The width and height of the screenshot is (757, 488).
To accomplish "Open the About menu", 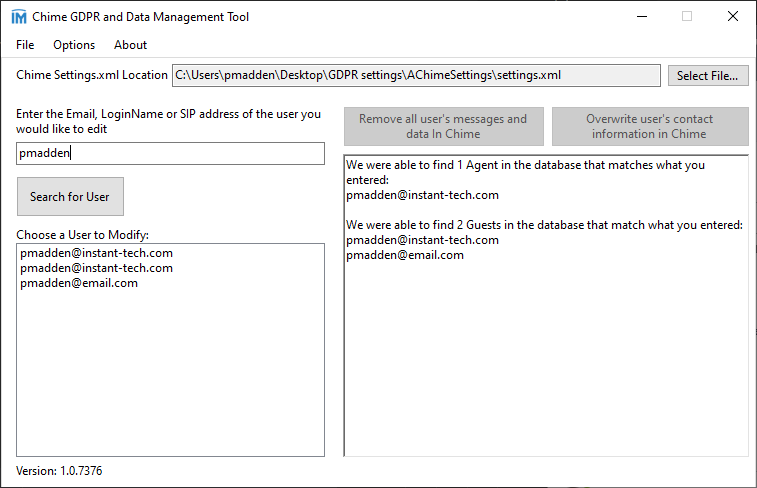I will point(130,45).
